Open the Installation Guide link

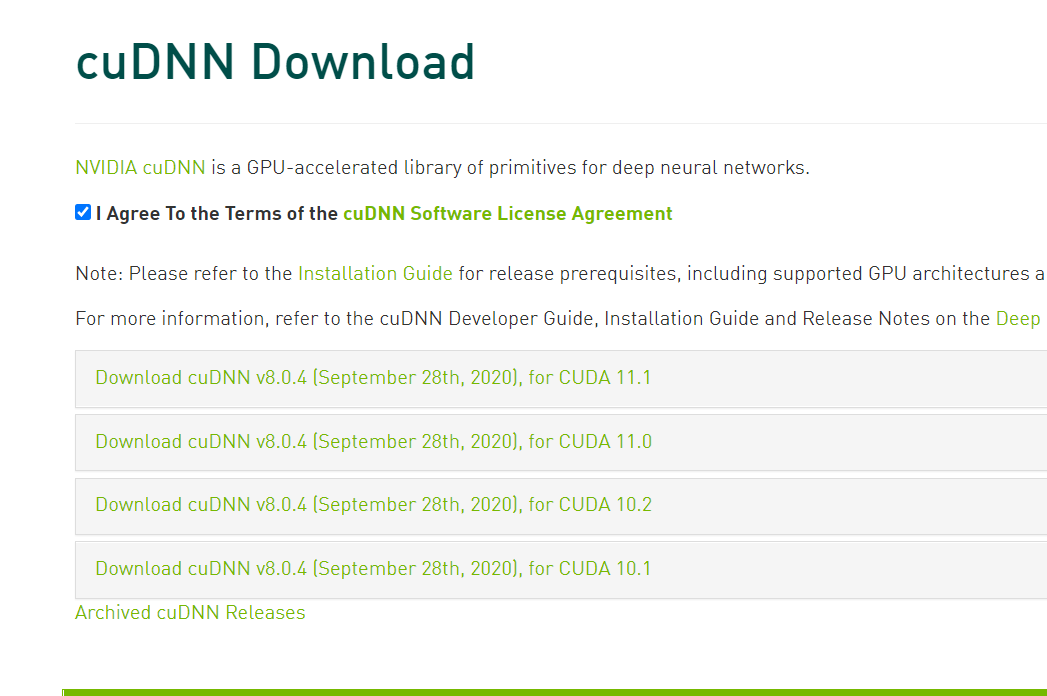click(375, 274)
